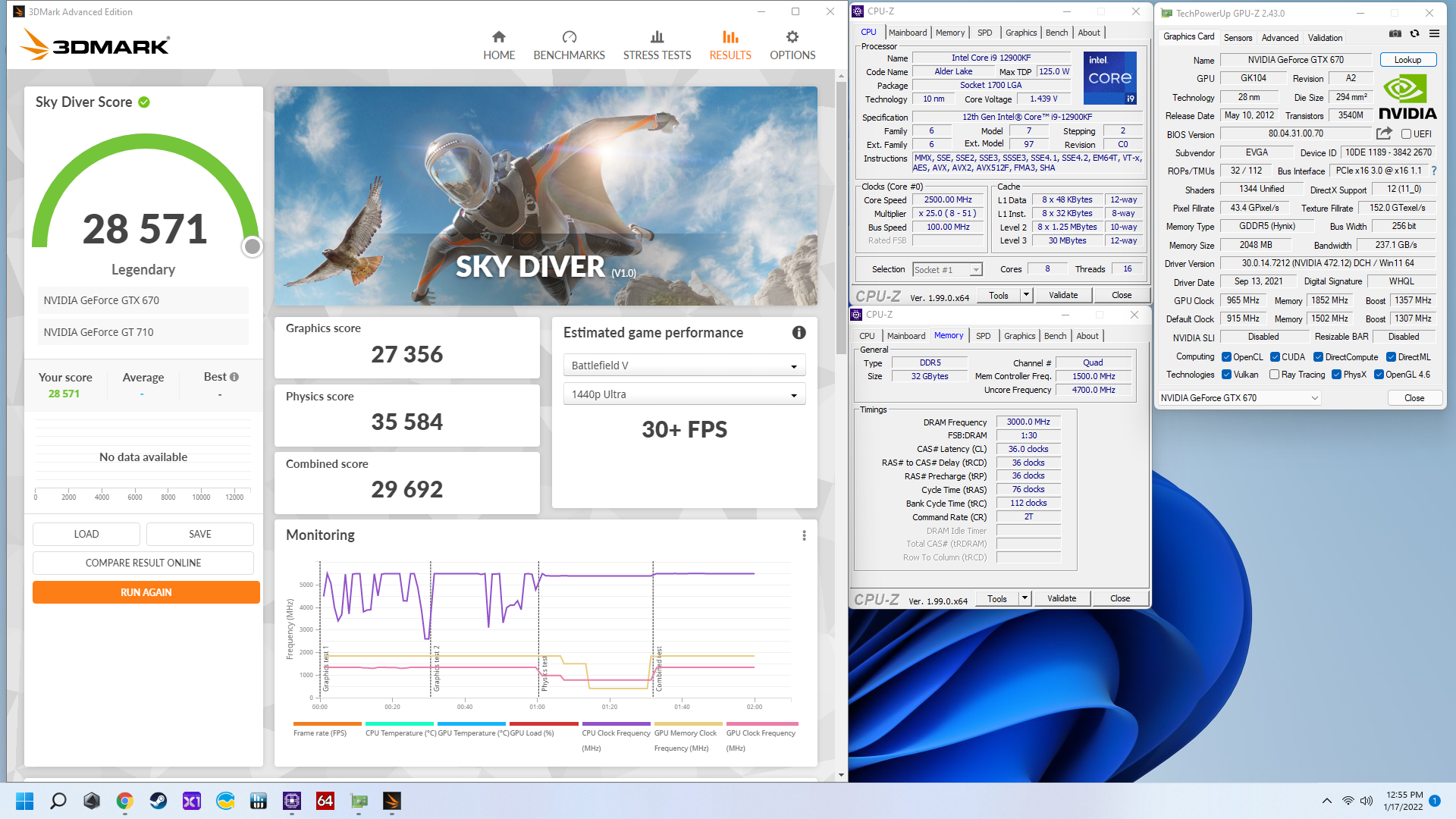Image resolution: width=1456 pixels, height=819 pixels.
Task: Click info icon next to Estimated game performance
Action: [x=799, y=332]
